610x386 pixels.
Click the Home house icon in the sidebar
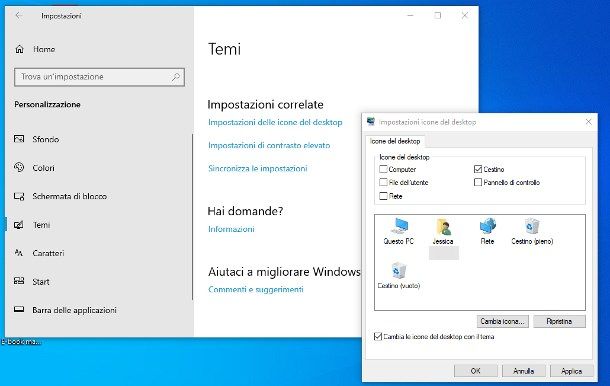(x=19, y=49)
